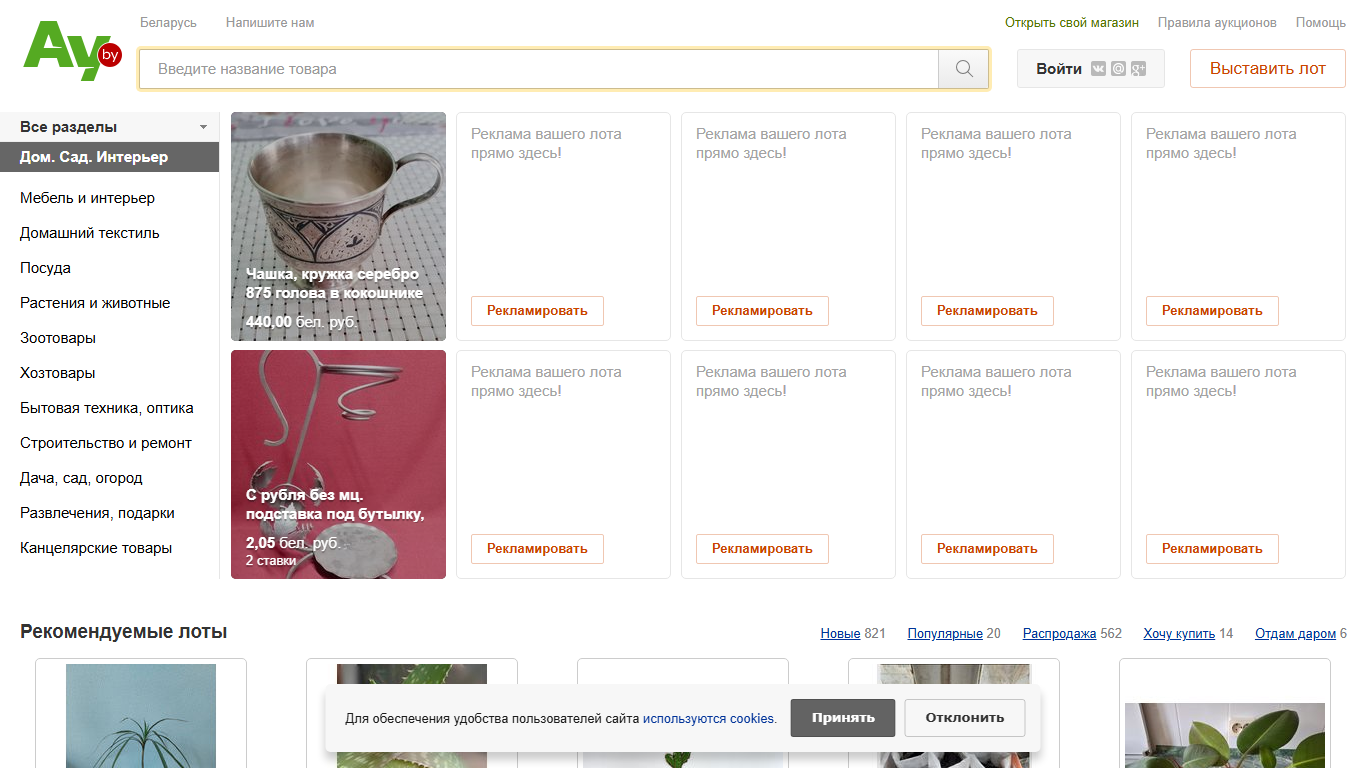The width and height of the screenshot is (1366, 768).
Task: Open the Канцелярские товары category
Action: (x=96, y=548)
